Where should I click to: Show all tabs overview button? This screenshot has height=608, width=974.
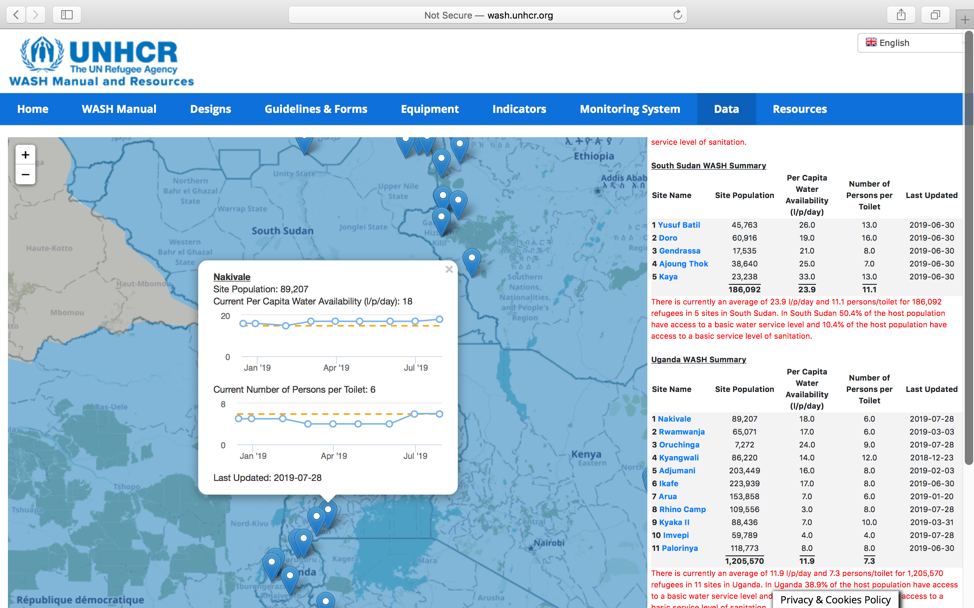coord(935,14)
